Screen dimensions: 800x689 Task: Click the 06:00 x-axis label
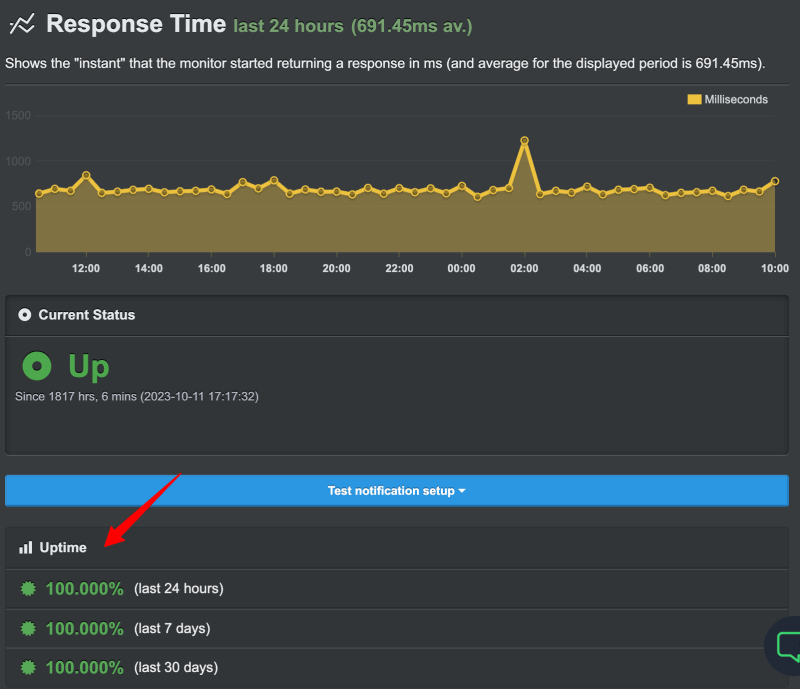click(x=650, y=268)
